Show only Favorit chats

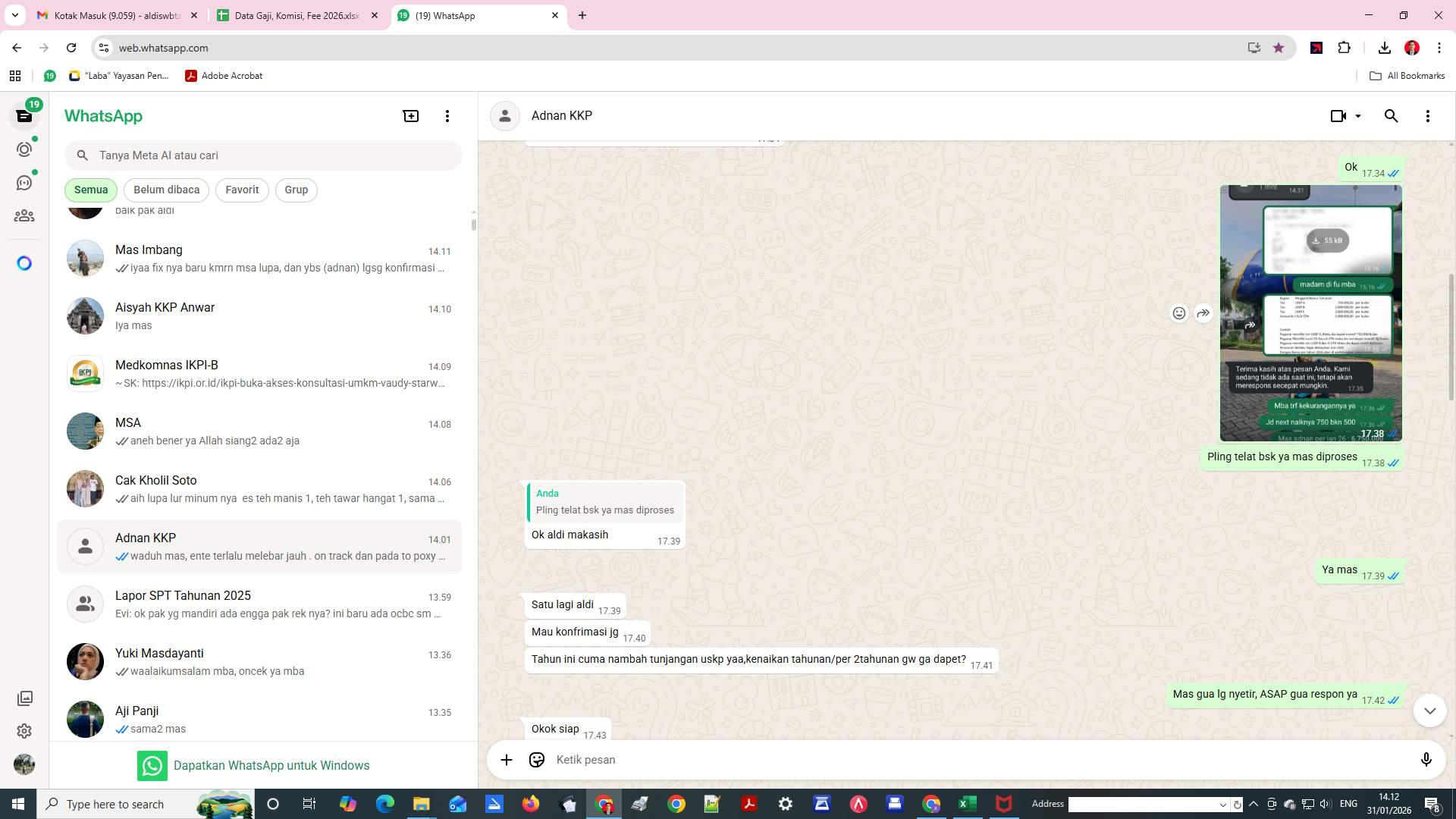pyautogui.click(x=241, y=190)
